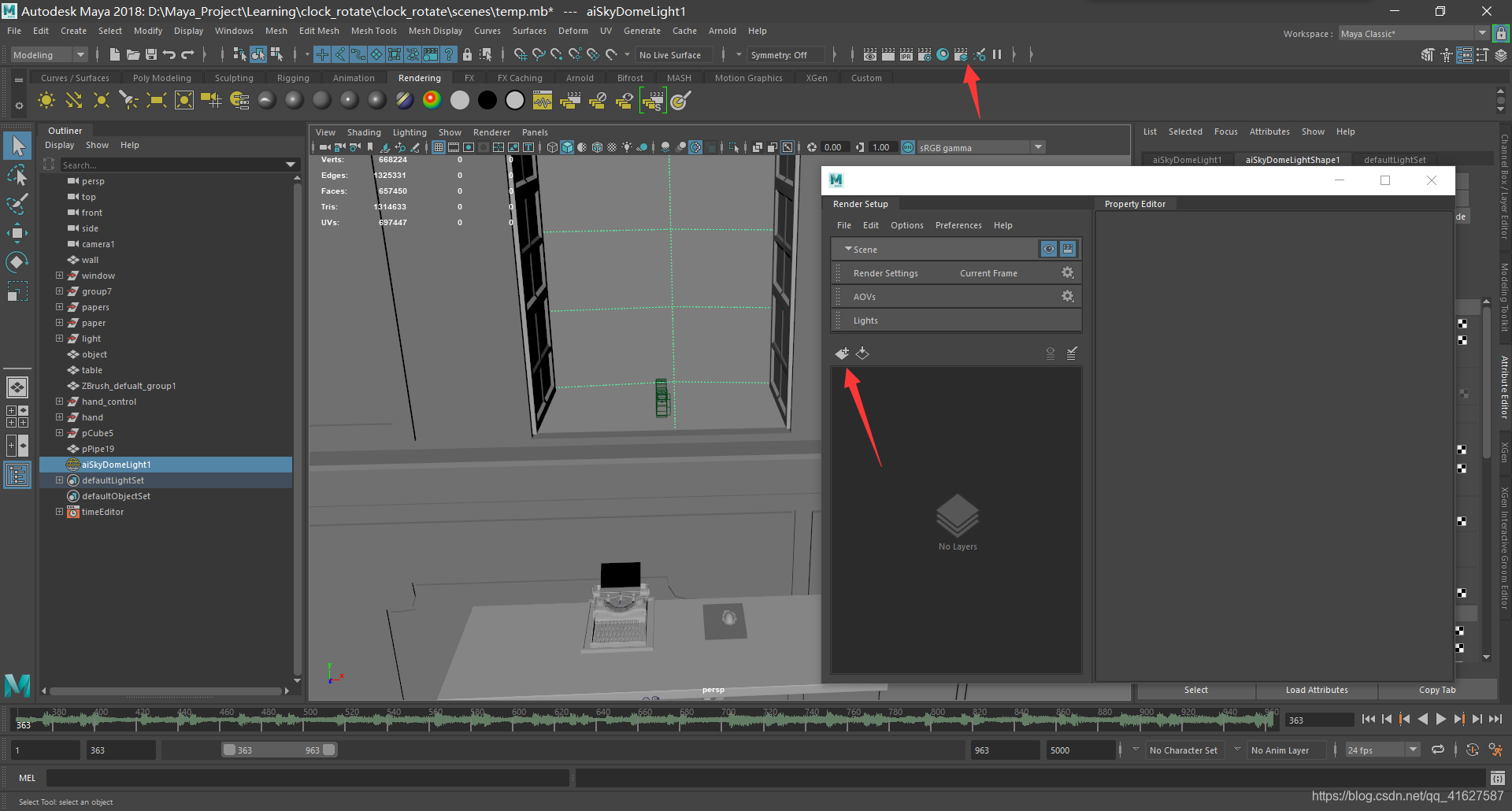Click the No Live Surface field

(673, 55)
